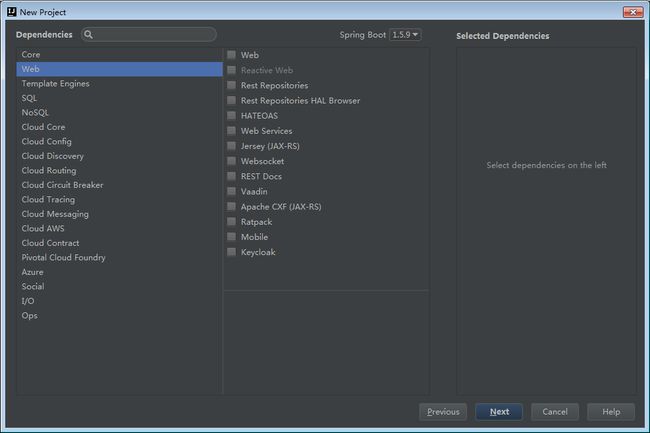Select the Cloud Tracing category
650x433 pixels.
click(119, 199)
